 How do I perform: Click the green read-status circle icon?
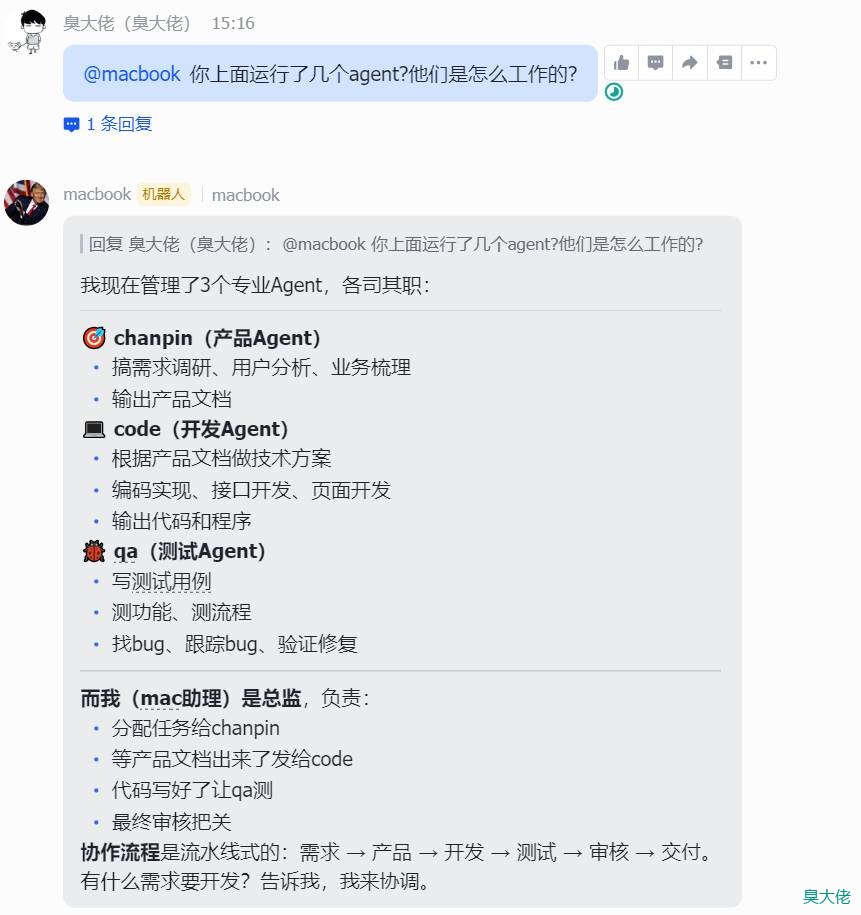pos(613,92)
